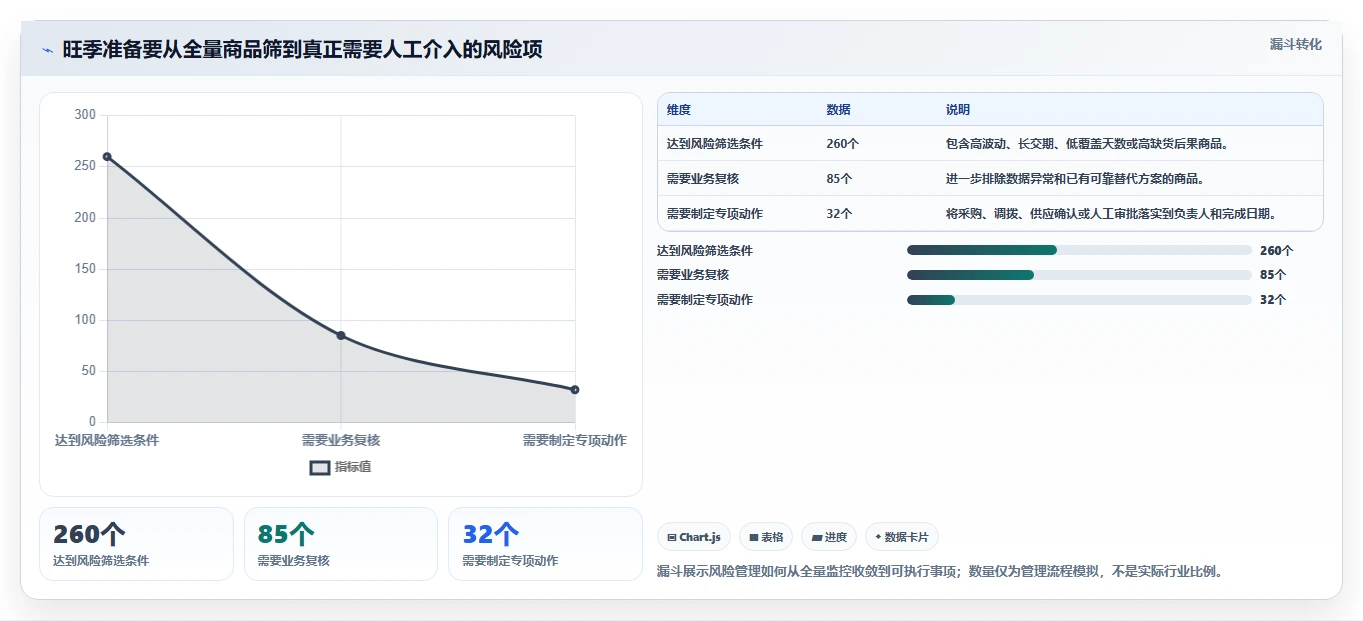The height and width of the screenshot is (621, 1363).
Task: Click x-axis label 需要制定专项动作
Action: tap(575, 440)
